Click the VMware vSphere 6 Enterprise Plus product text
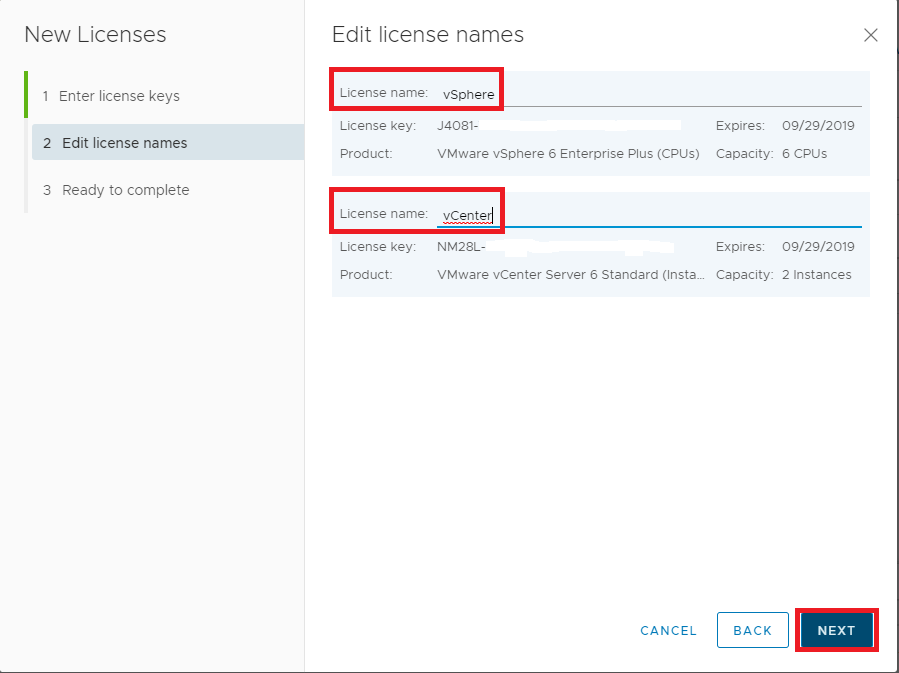 point(568,154)
